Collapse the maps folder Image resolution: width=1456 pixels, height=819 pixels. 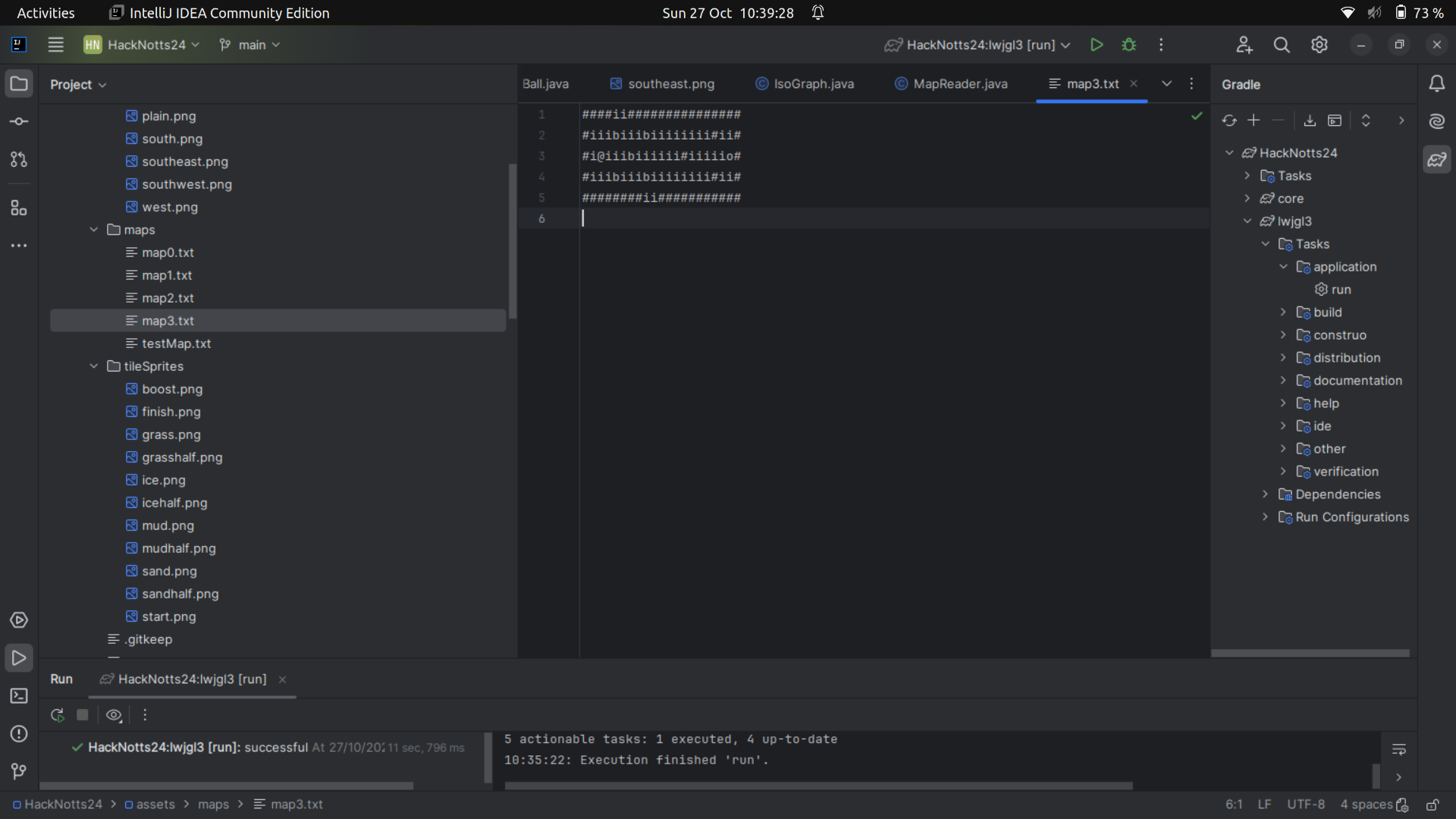pos(94,230)
